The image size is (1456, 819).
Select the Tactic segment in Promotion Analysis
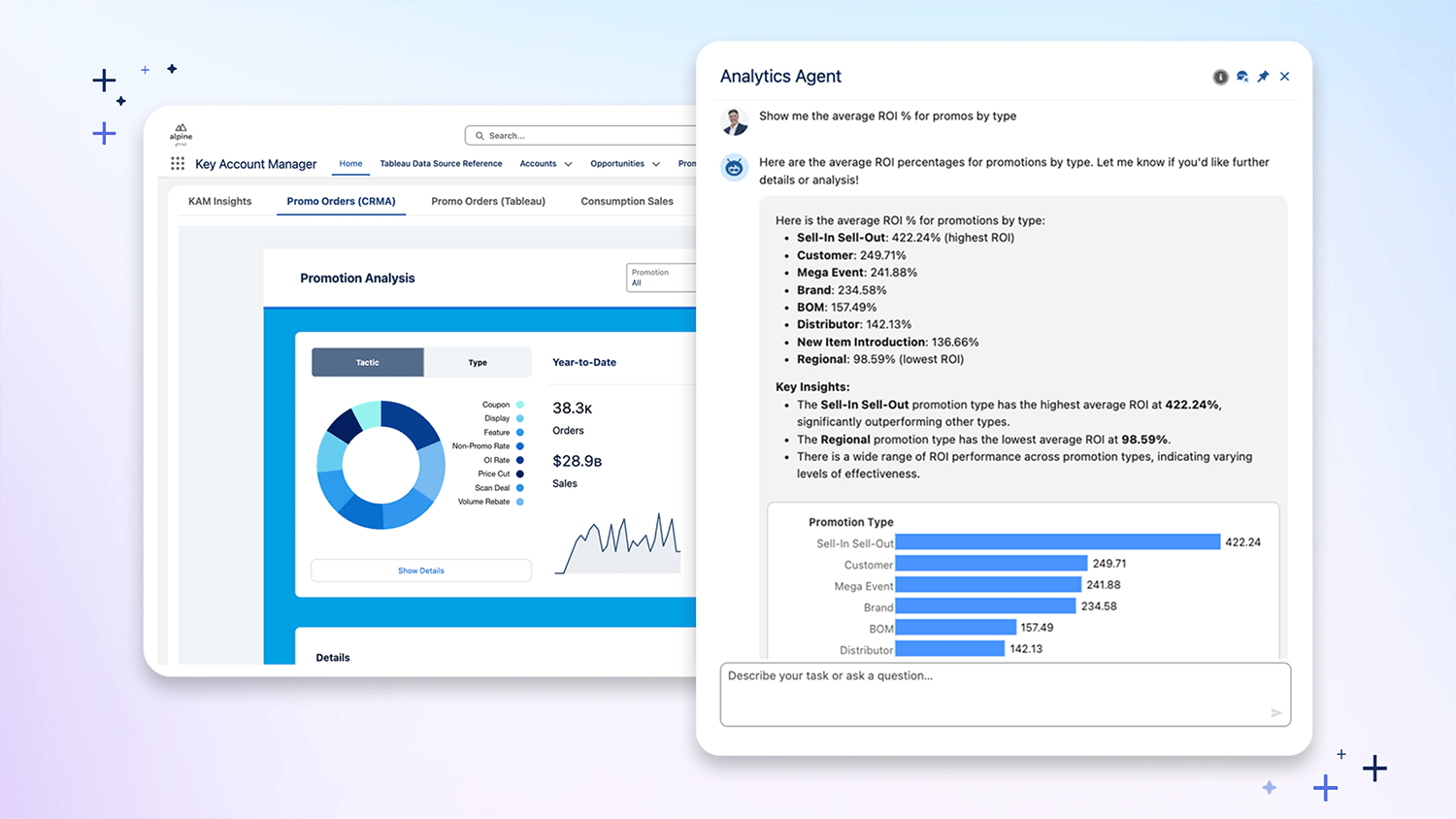coord(367,362)
